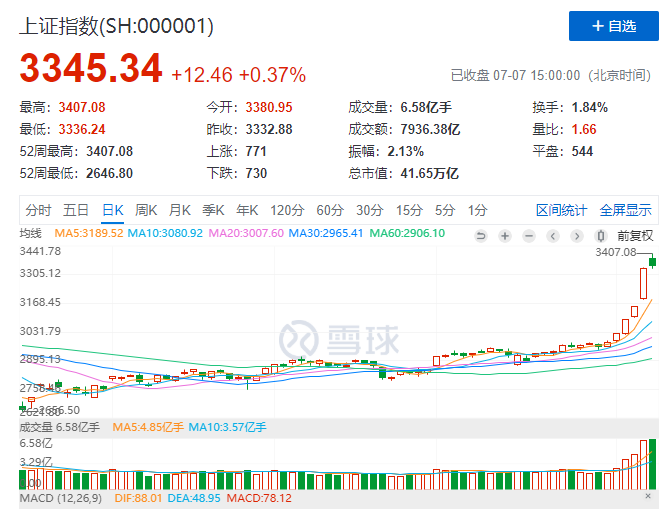Click the 下跌 count 730
Viewport: 668px width, 509px height.
256,173
